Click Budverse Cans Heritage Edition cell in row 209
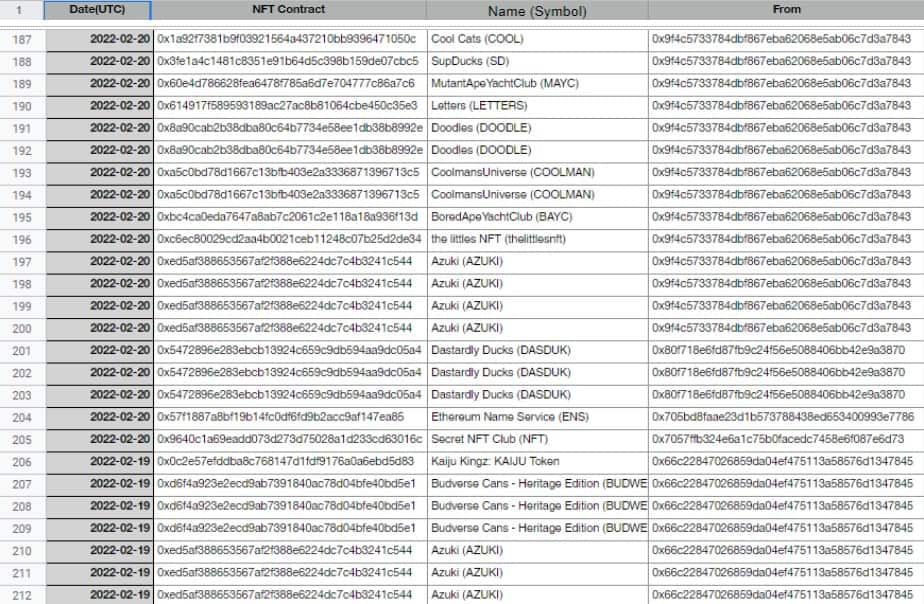The image size is (924, 604). (x=537, y=528)
